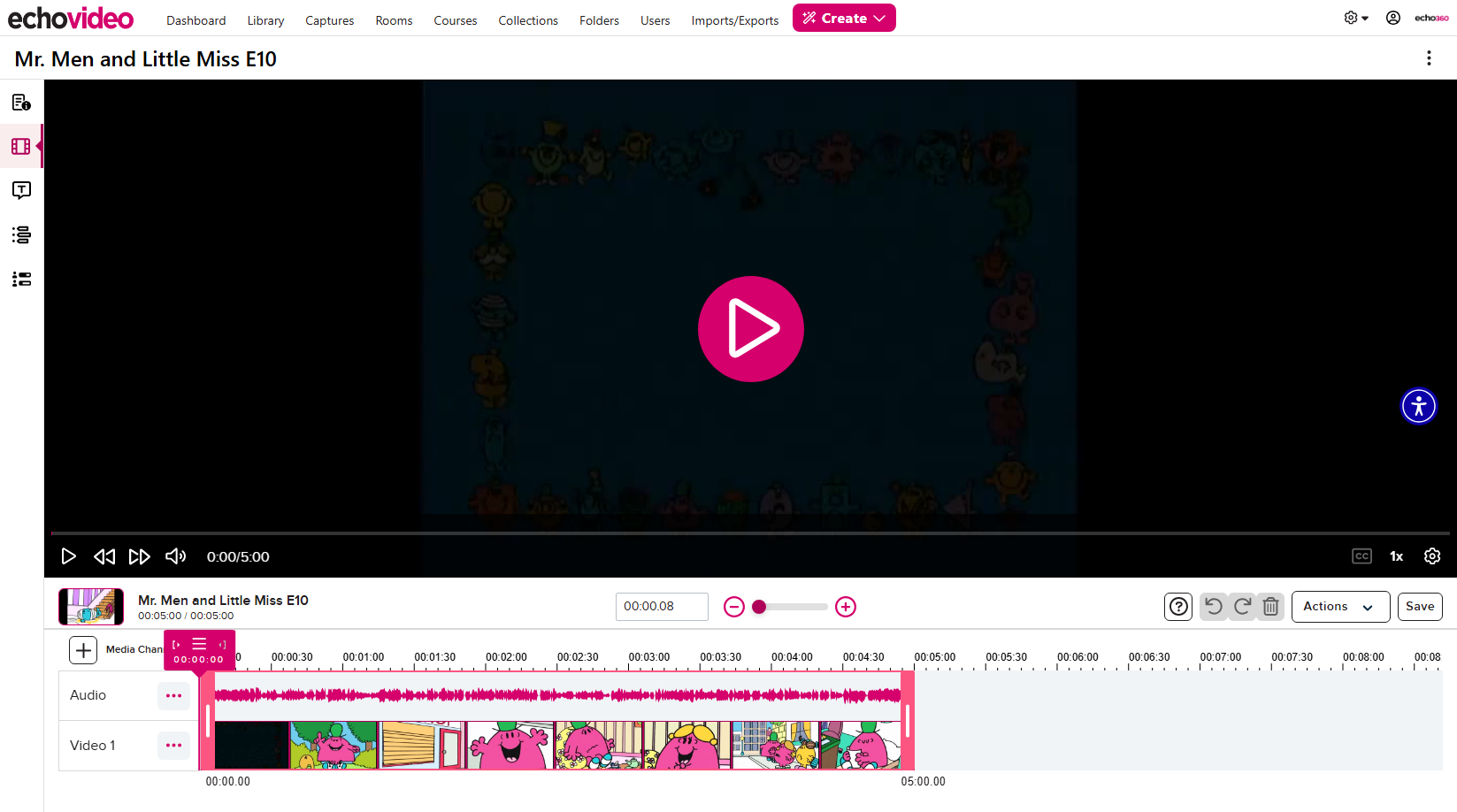Click the echovideo home logo
This screenshot has width=1457, height=812.
71,18
